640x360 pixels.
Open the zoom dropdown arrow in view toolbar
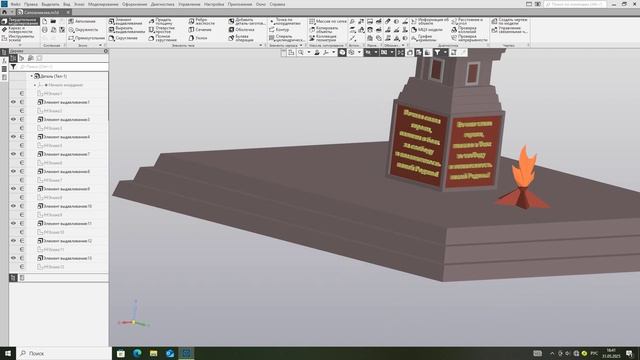[308, 52]
